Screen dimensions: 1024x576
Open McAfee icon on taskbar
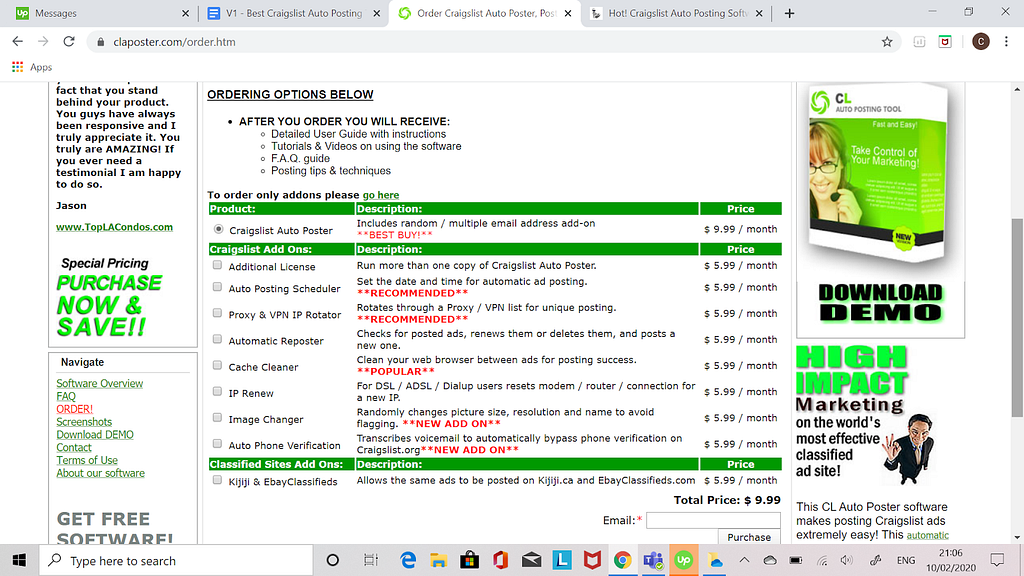coord(592,560)
